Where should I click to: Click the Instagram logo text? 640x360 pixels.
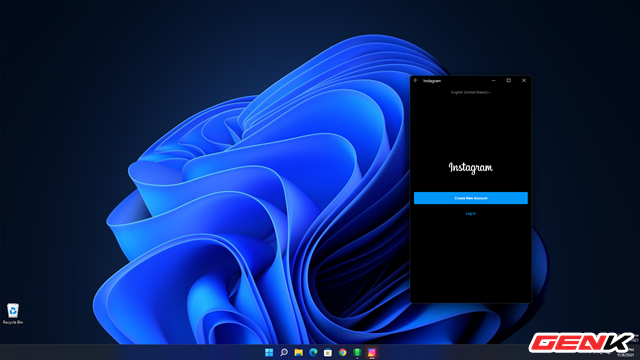tap(471, 168)
